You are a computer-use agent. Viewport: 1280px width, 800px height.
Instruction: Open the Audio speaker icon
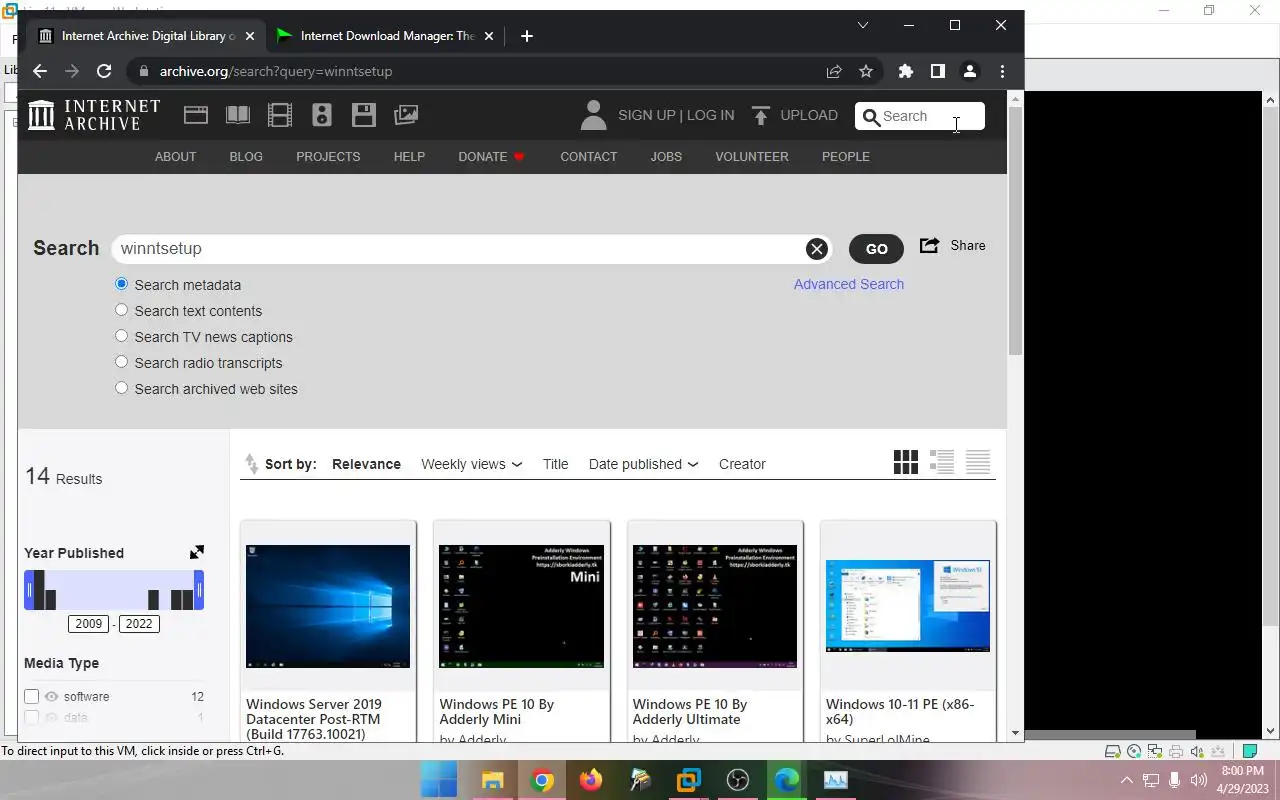tap(322, 115)
